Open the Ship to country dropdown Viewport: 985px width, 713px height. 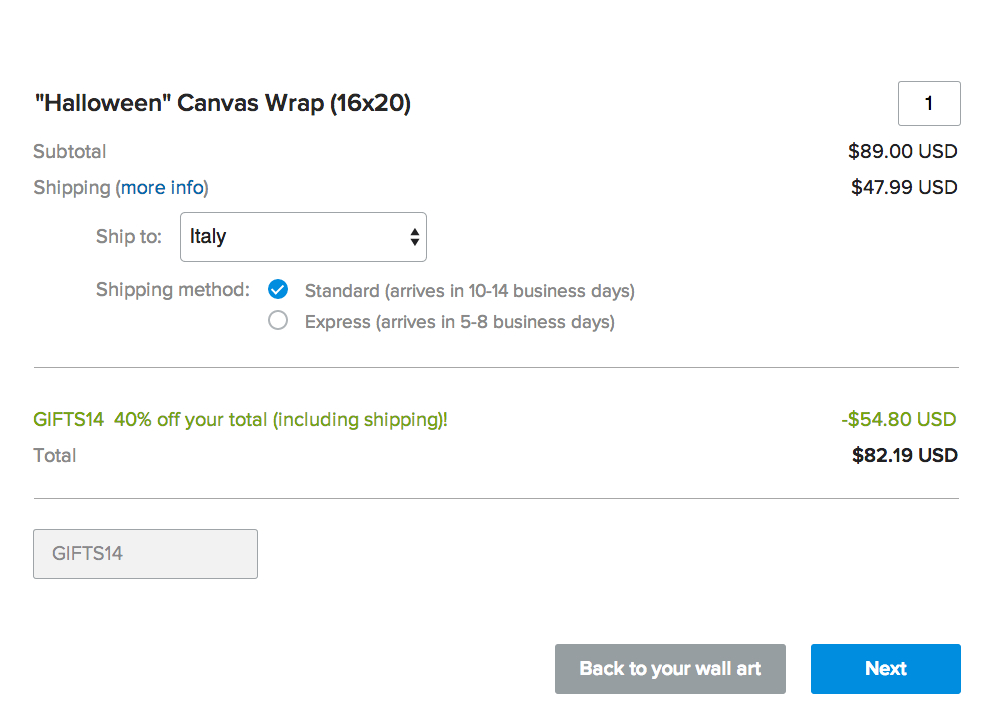pyautogui.click(x=302, y=237)
